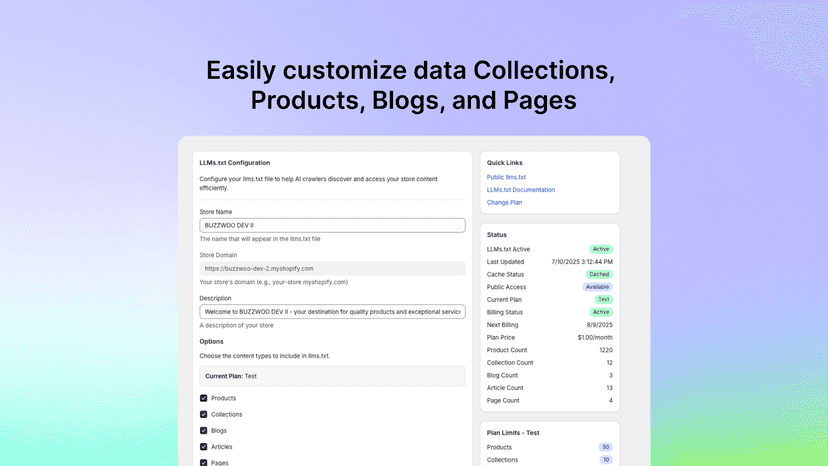Click the LLMs.txt Active status badge
Image resolution: width=828 pixels, height=466 pixels.
pyautogui.click(x=601, y=249)
